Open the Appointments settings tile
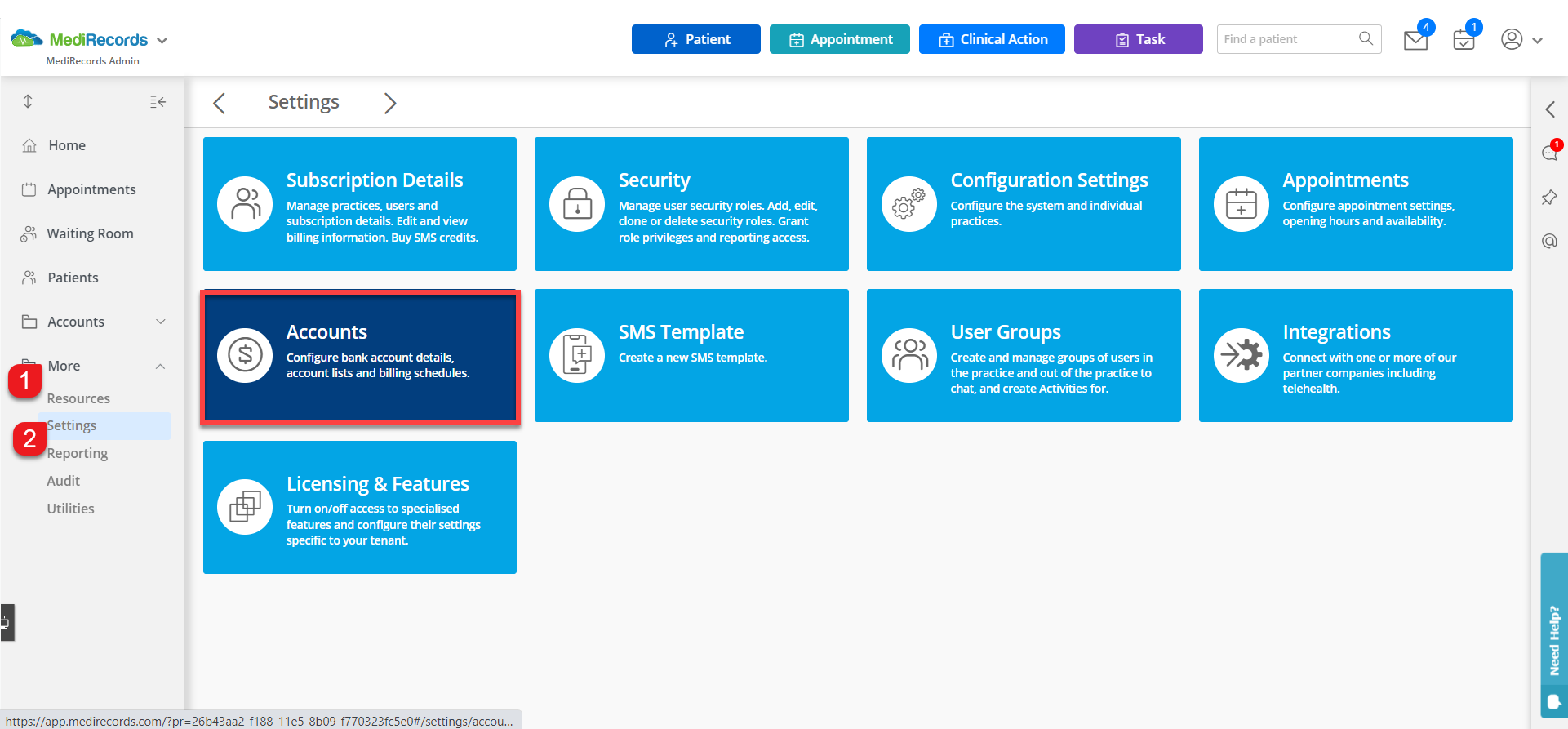 coord(1356,204)
